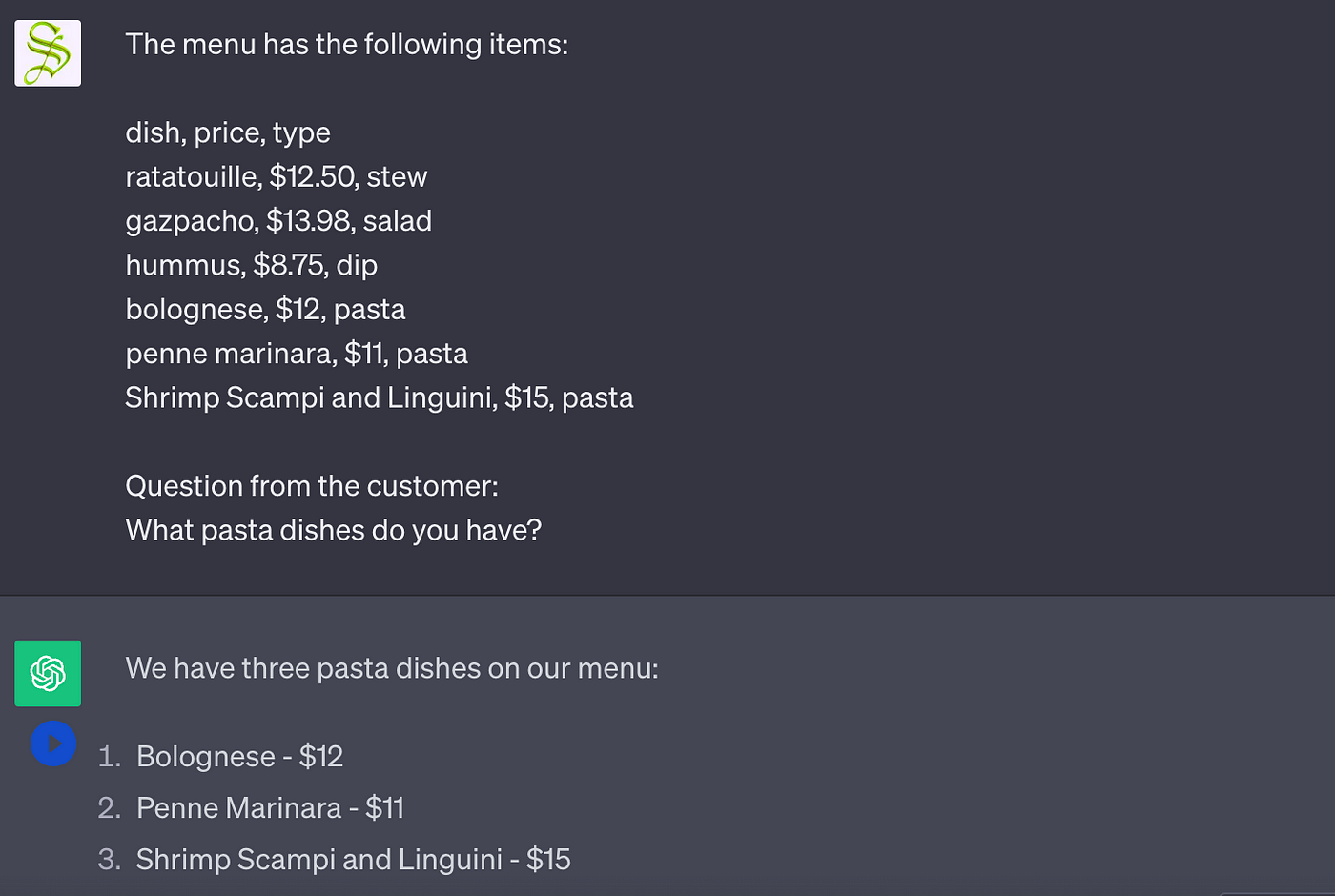
Task: Click the gazpacho $13.98 salad line
Action: click(278, 221)
